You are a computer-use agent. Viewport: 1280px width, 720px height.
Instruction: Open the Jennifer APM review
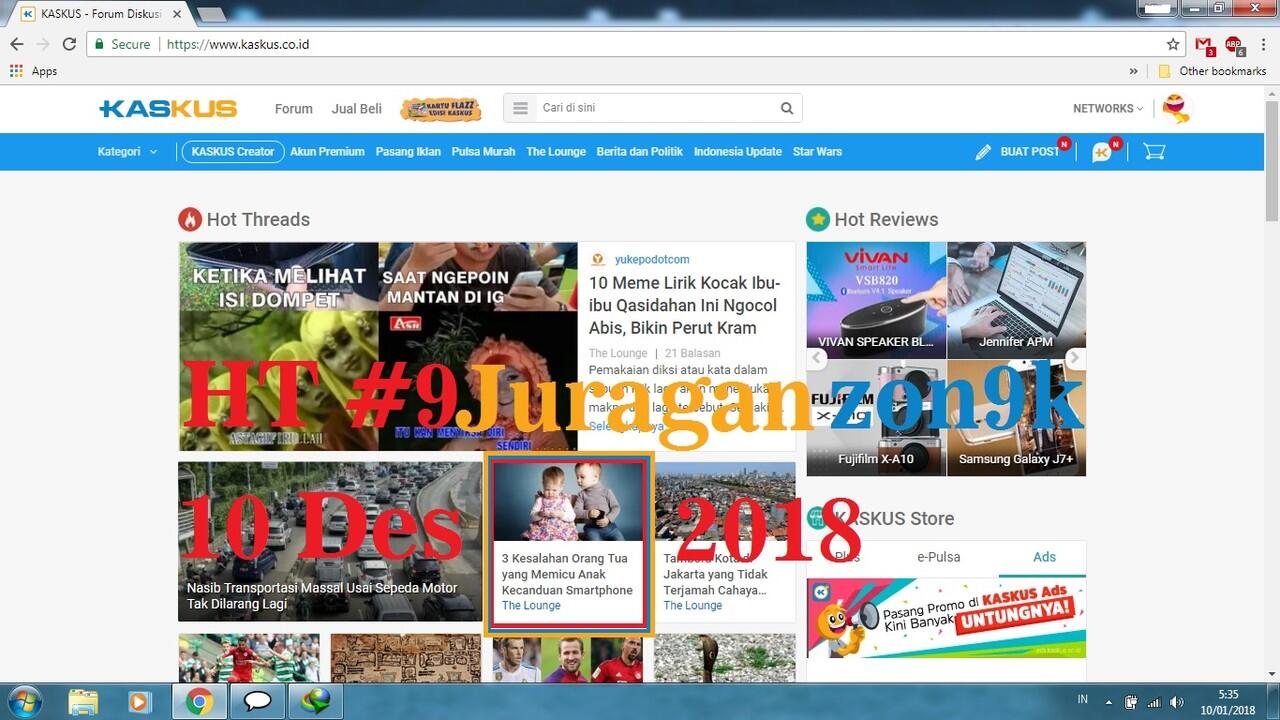point(1016,300)
